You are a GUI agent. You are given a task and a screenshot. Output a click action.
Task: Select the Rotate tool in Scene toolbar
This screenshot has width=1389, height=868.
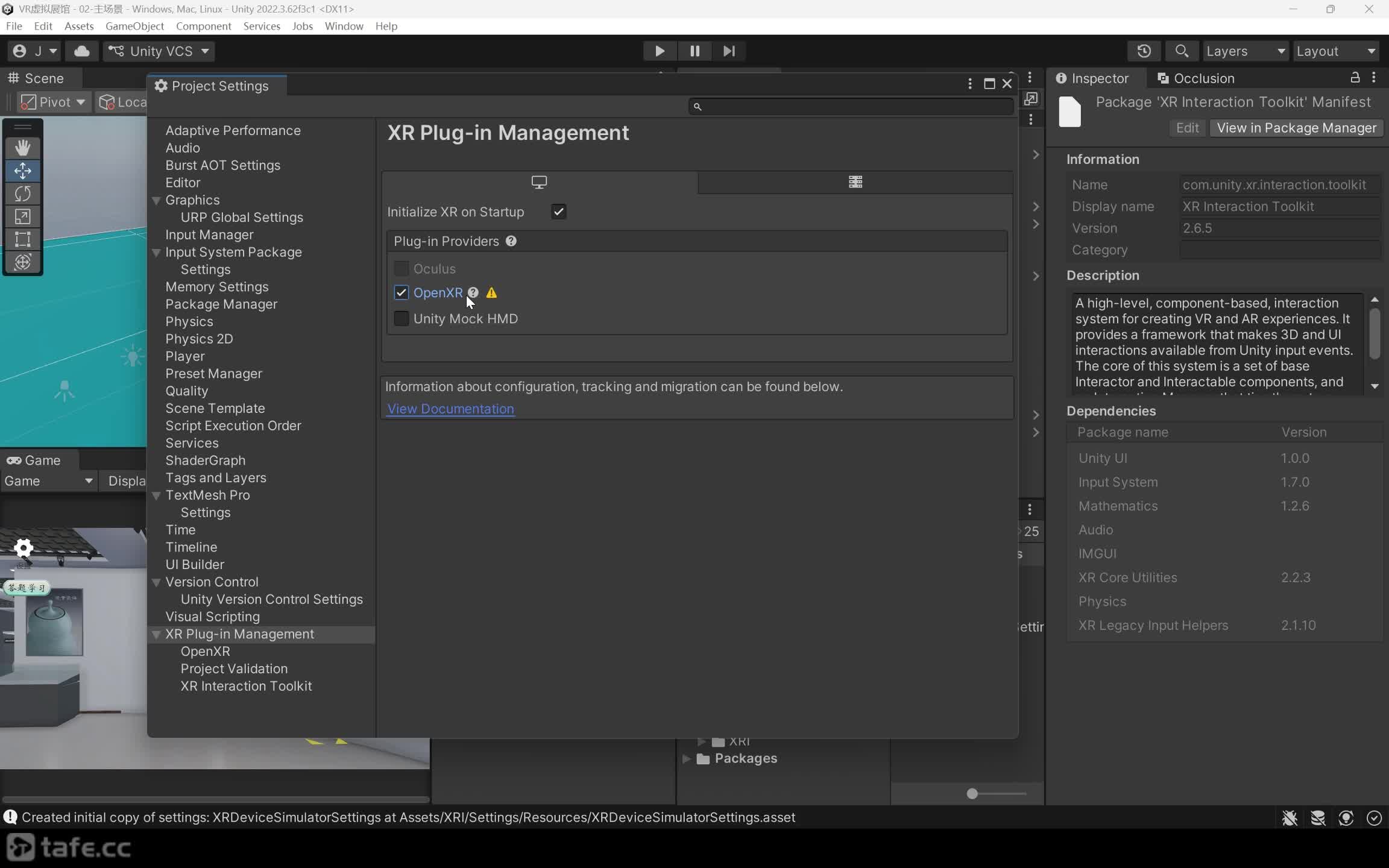tap(23, 193)
